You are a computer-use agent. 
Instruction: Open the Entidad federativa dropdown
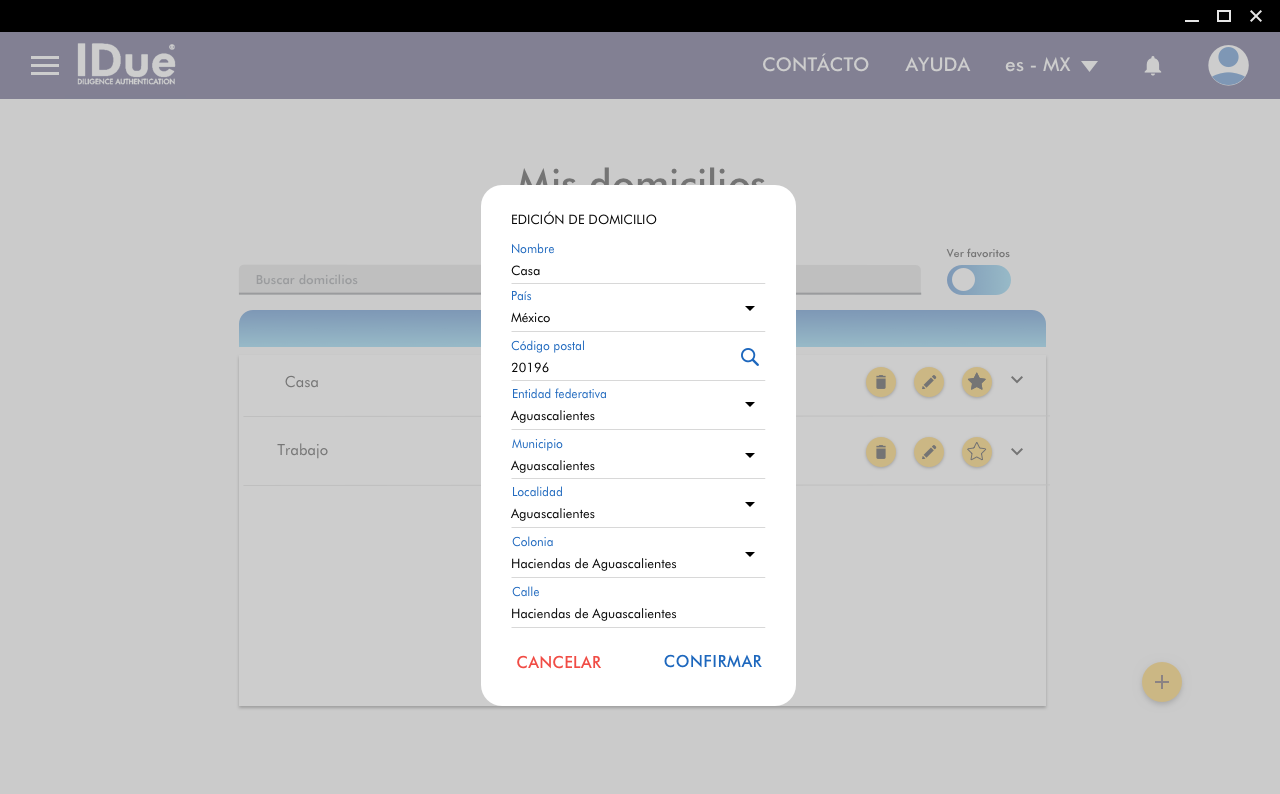click(749, 405)
